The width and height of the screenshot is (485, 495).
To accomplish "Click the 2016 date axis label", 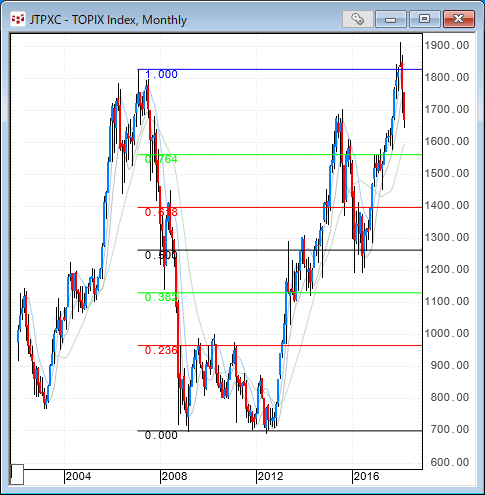I will pyautogui.click(x=366, y=476).
